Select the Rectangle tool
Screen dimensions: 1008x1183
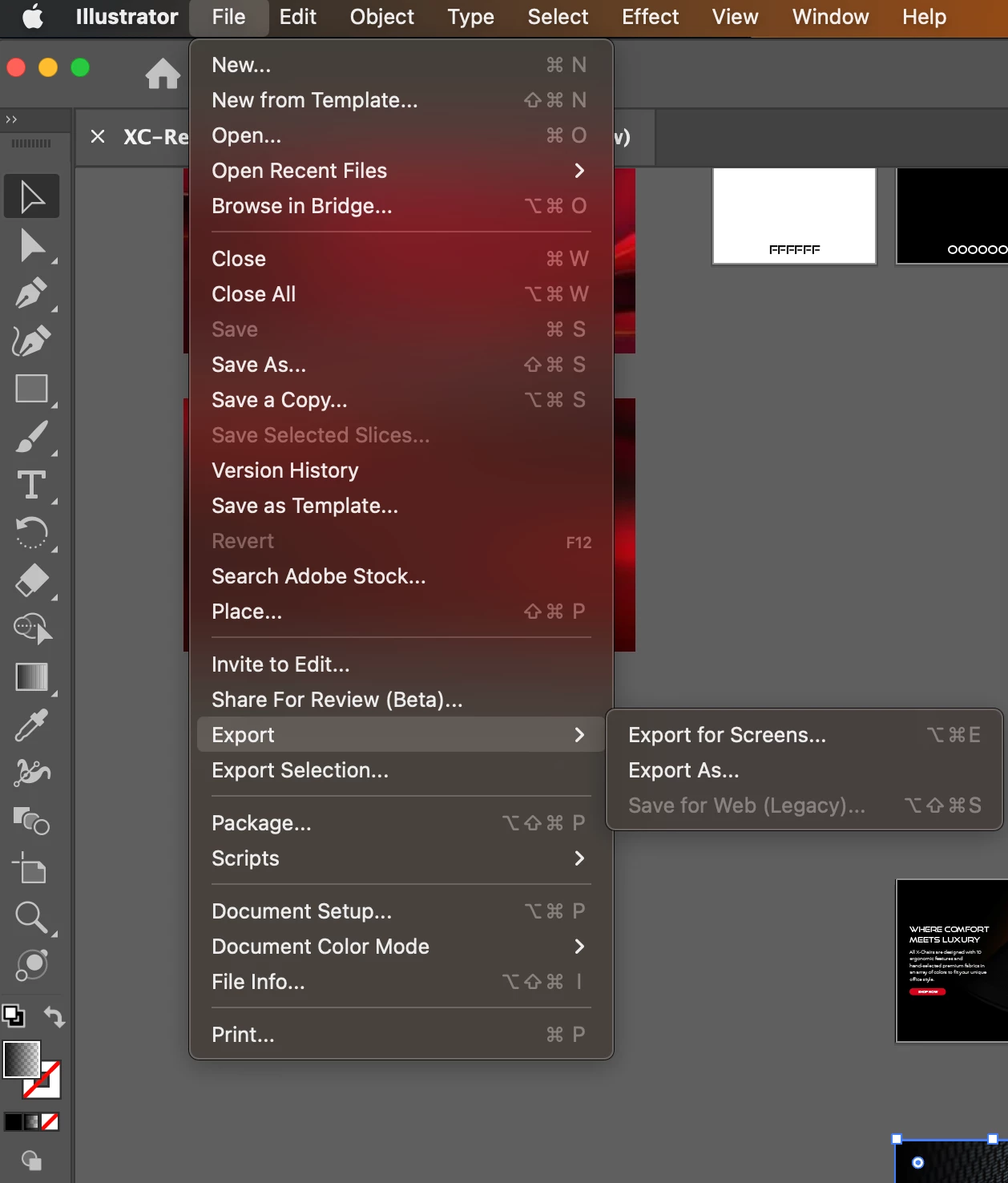point(32,389)
